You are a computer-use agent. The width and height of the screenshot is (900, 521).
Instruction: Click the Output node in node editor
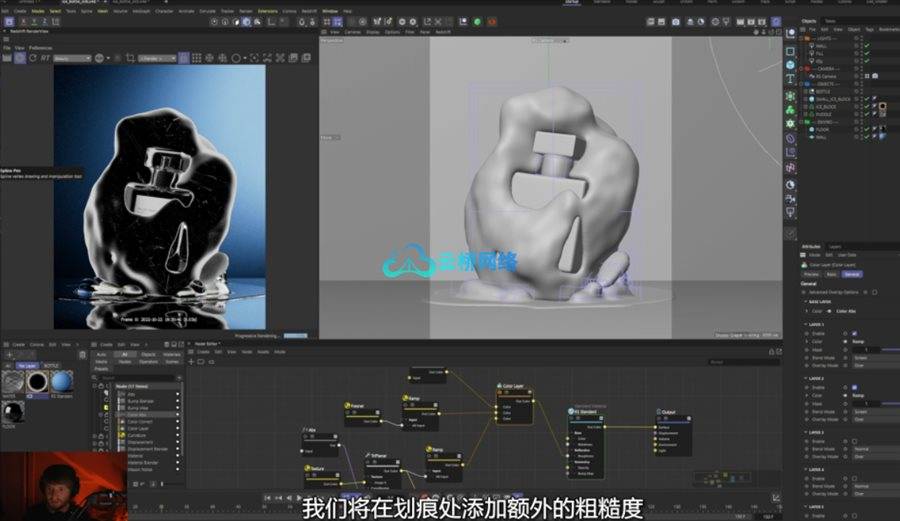668,411
